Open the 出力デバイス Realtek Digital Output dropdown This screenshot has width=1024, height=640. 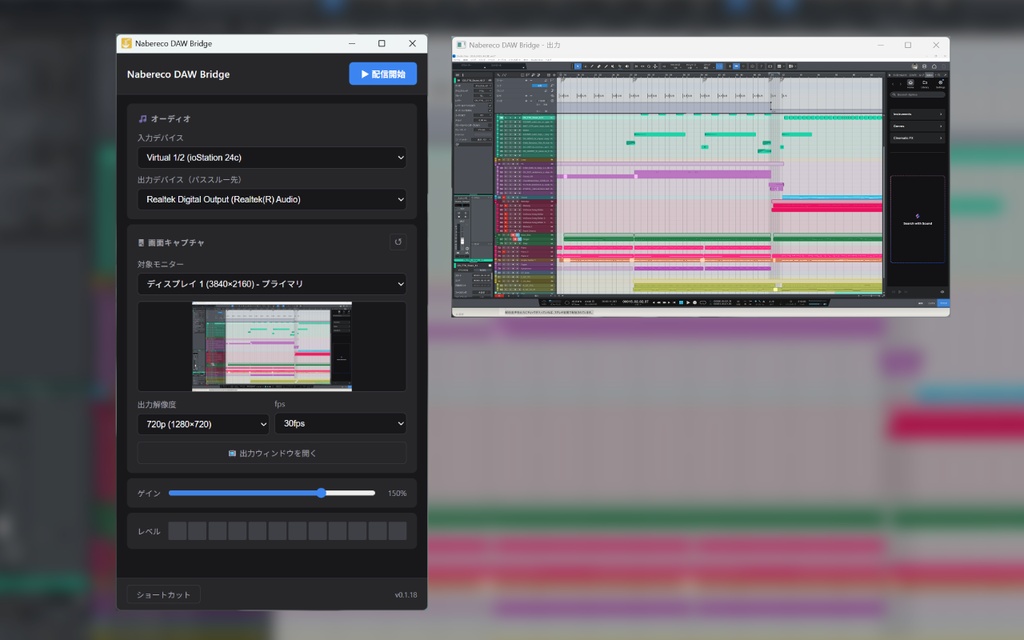click(x=272, y=199)
